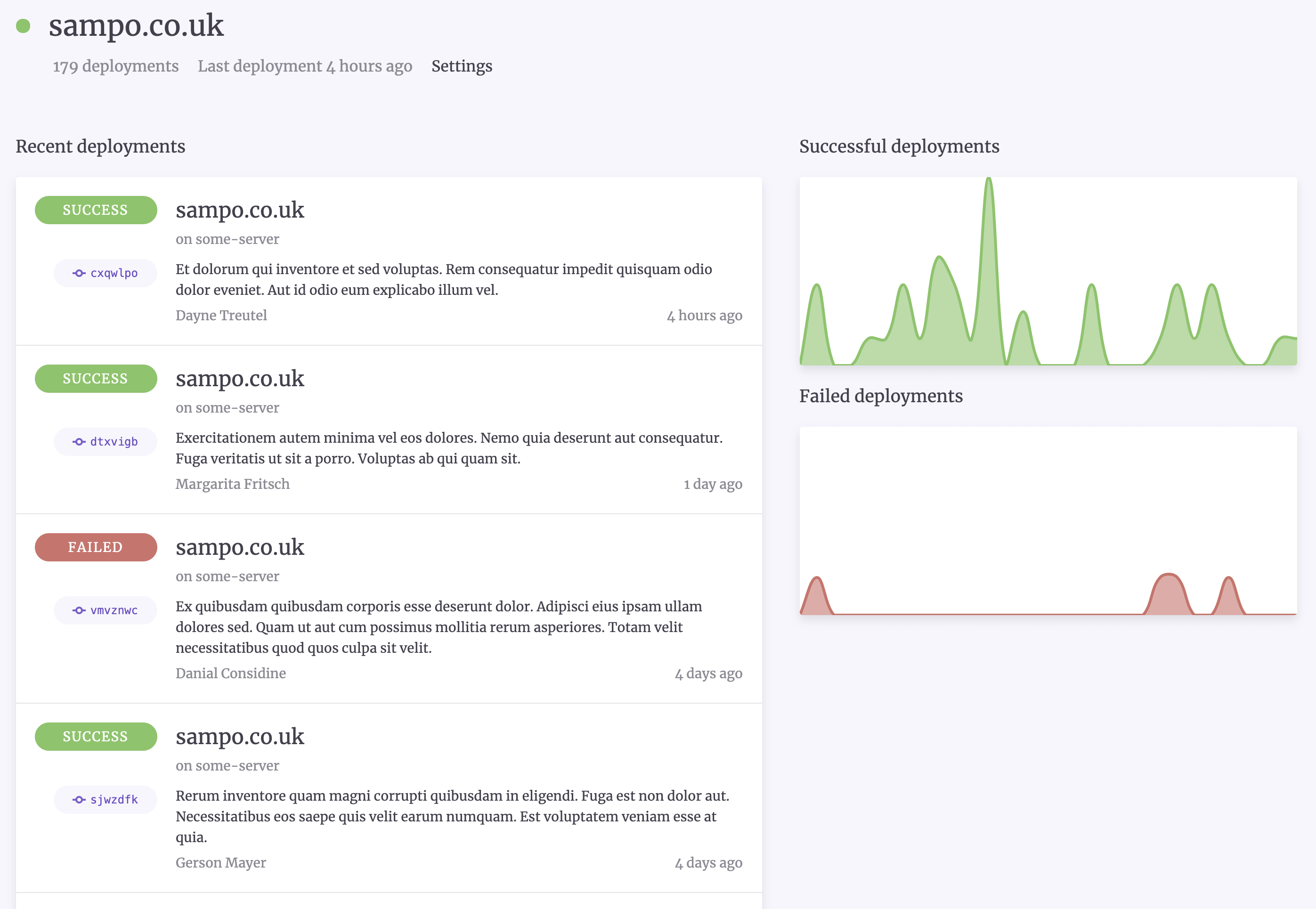Click the commit icon next to vmvznwc
This screenshot has height=909, width=1316.
click(x=79, y=610)
